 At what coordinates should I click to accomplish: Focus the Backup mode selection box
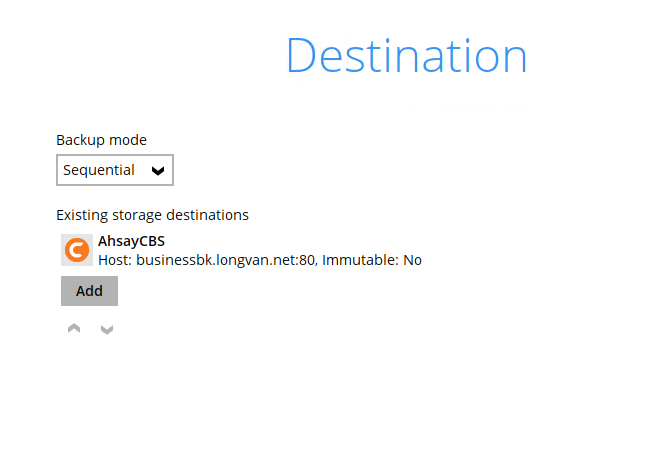click(x=115, y=170)
